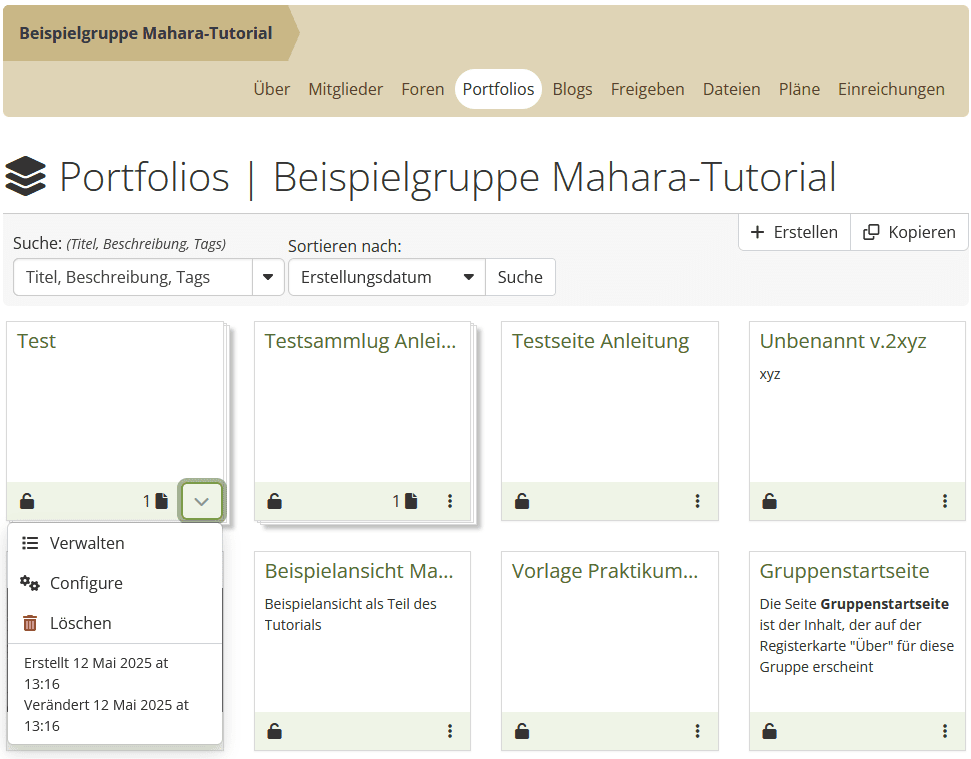Open the Blogs group tab
971x759 pixels.
pyautogui.click(x=572, y=89)
